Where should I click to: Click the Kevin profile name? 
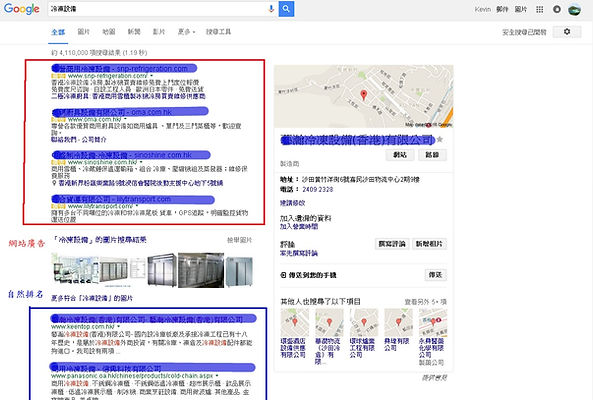(483, 9)
